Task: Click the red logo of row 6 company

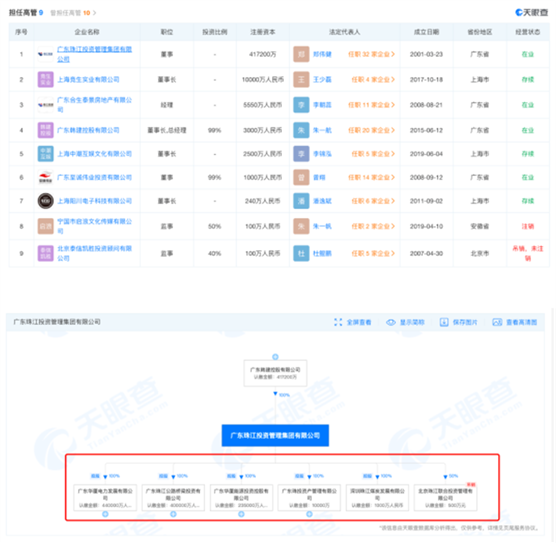Action: 46,177
